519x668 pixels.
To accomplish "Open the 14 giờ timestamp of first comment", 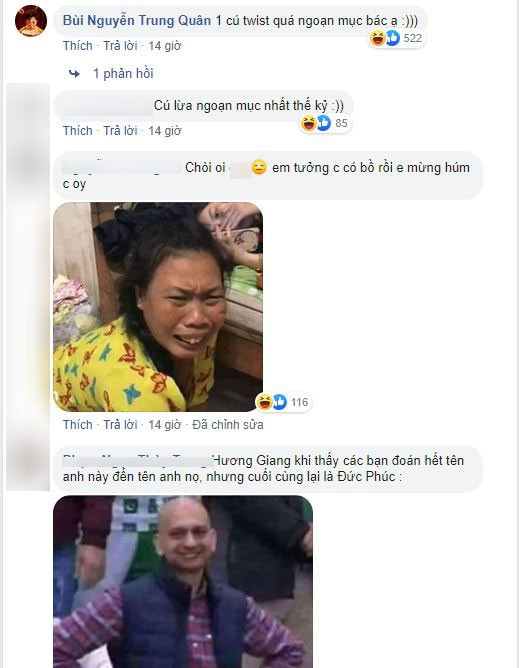I will point(164,46).
